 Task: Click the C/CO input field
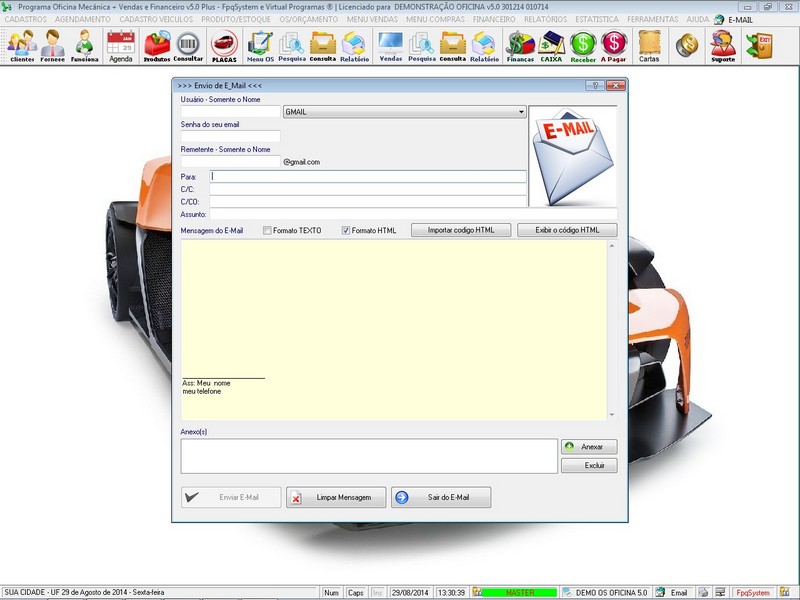point(368,202)
